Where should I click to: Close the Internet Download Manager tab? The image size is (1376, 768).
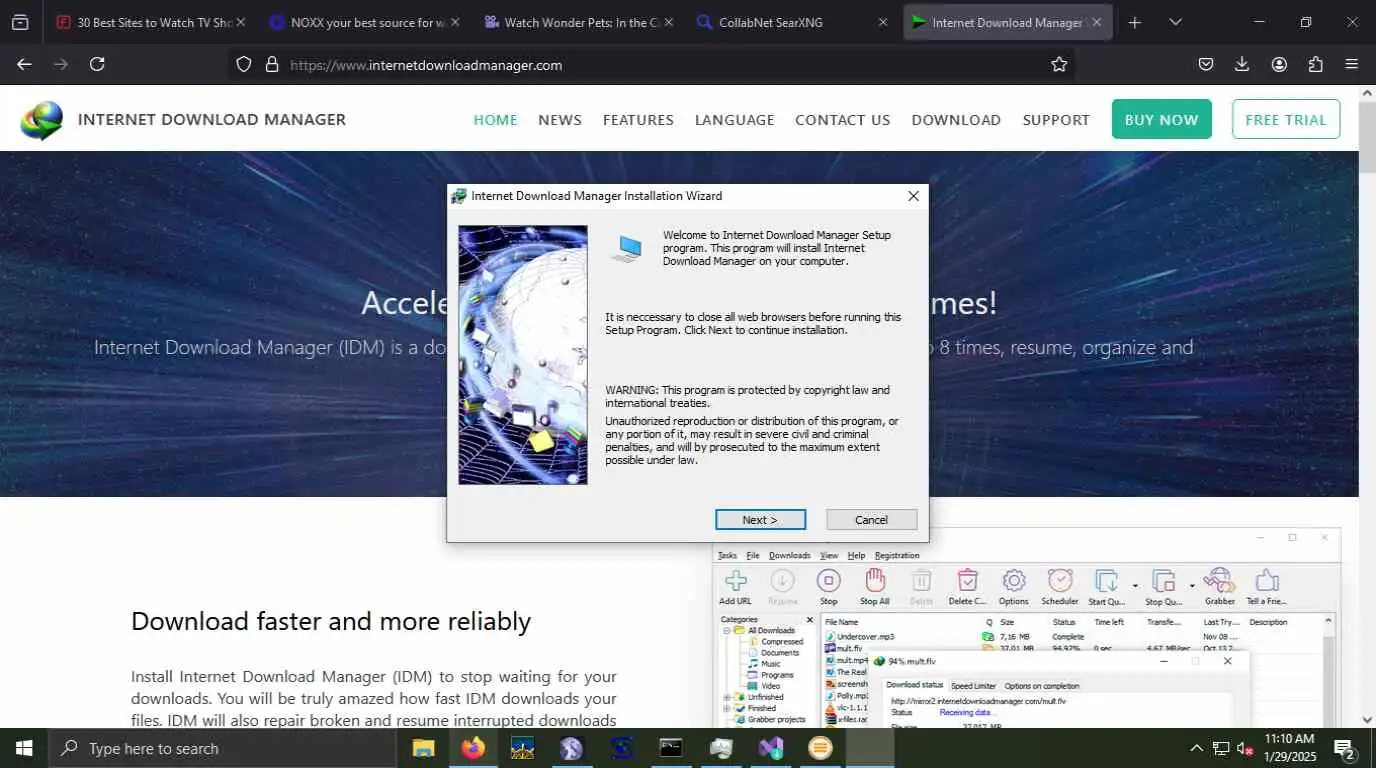tap(1096, 22)
